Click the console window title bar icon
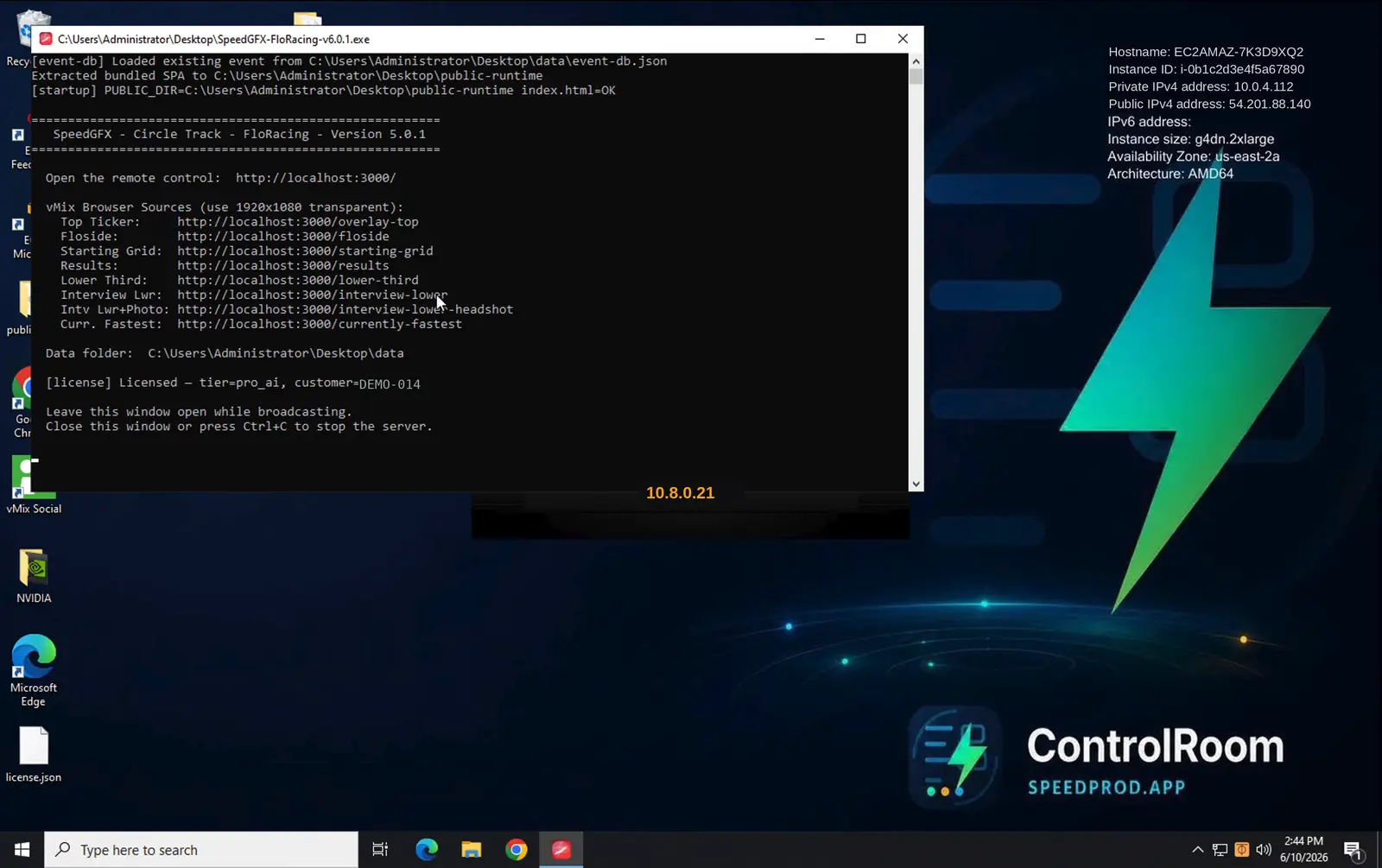This screenshot has height=868, width=1382. pyautogui.click(x=46, y=39)
